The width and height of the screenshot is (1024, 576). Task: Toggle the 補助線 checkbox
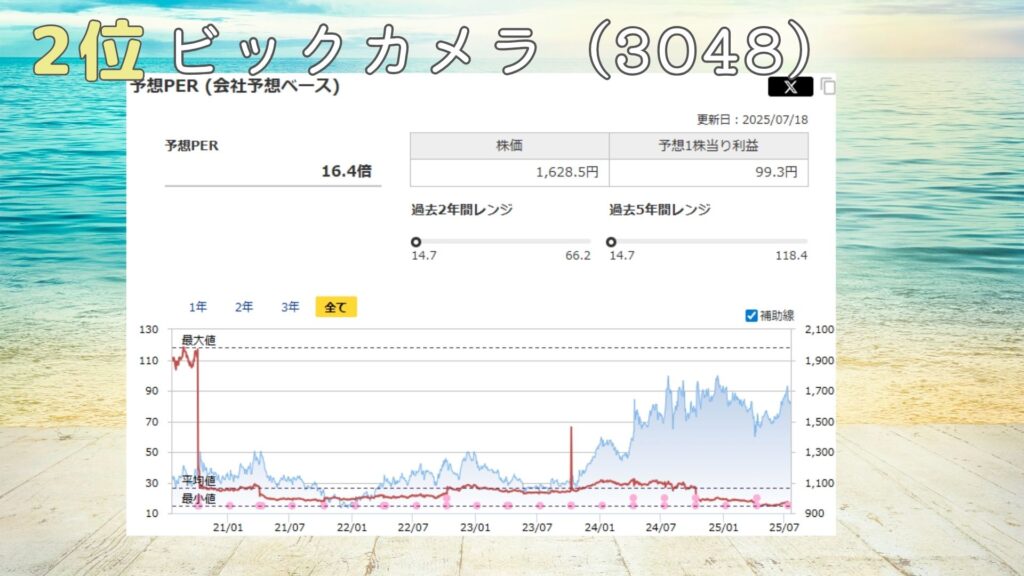(752, 316)
